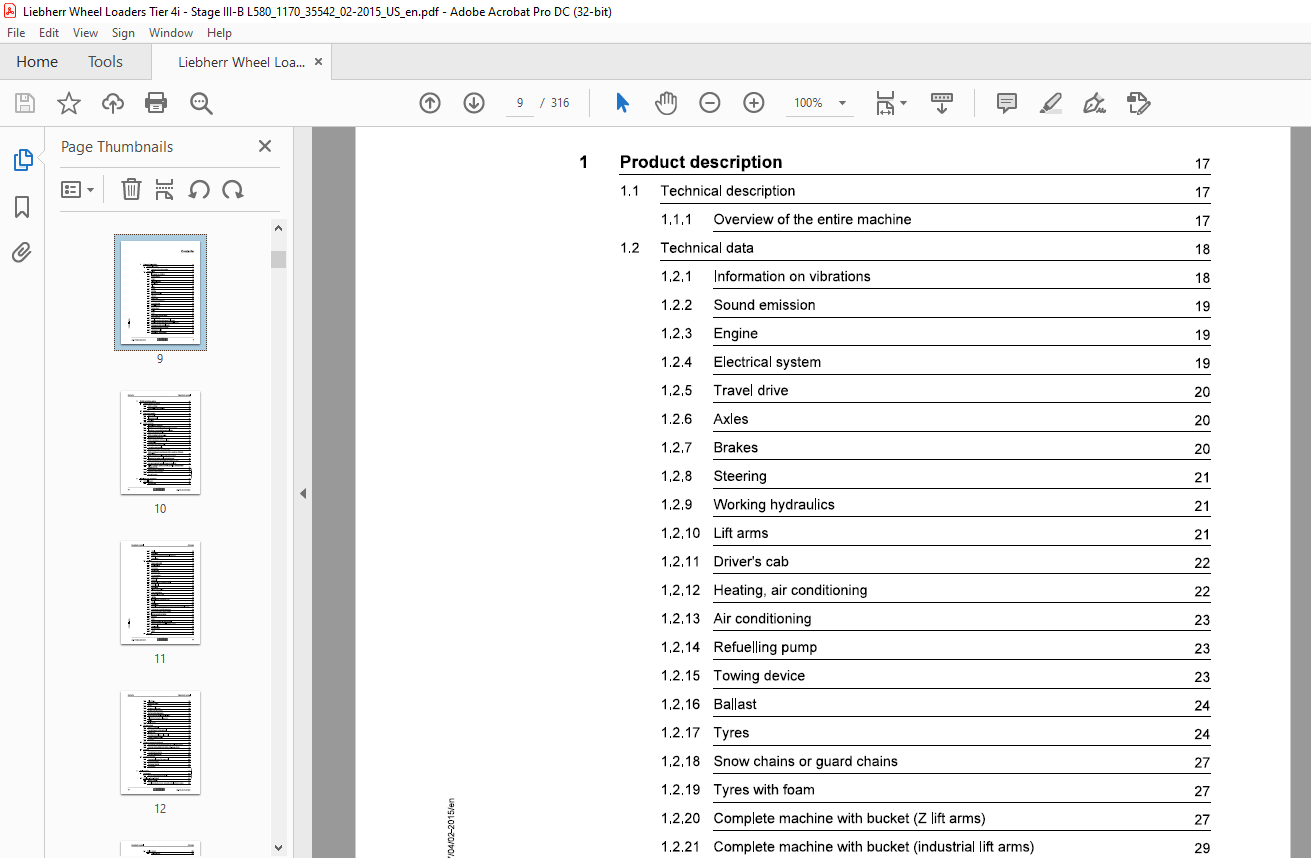1311x858 pixels.
Task: Switch to the Home tab
Action: pos(37,62)
